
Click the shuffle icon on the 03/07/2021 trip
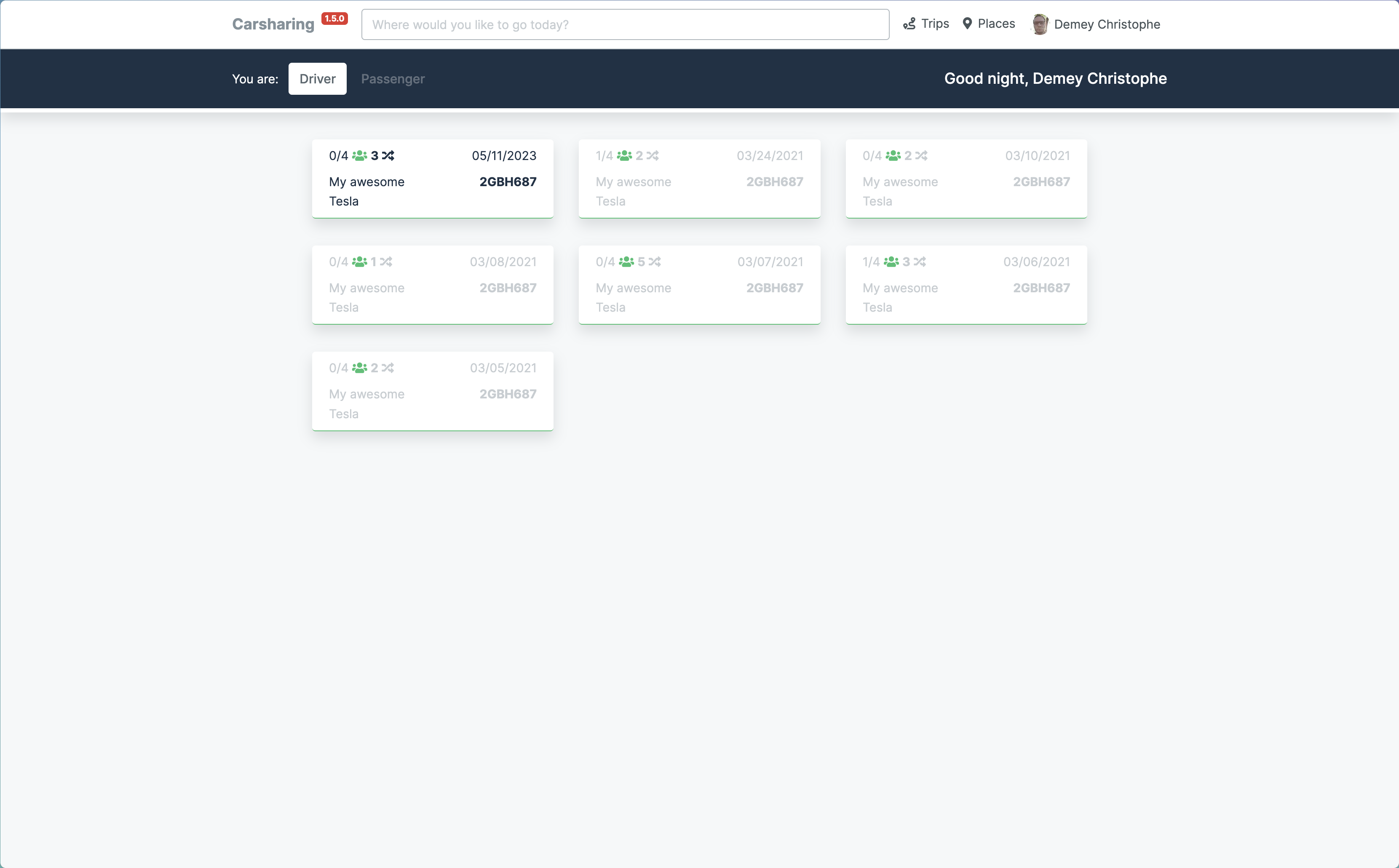coord(655,262)
